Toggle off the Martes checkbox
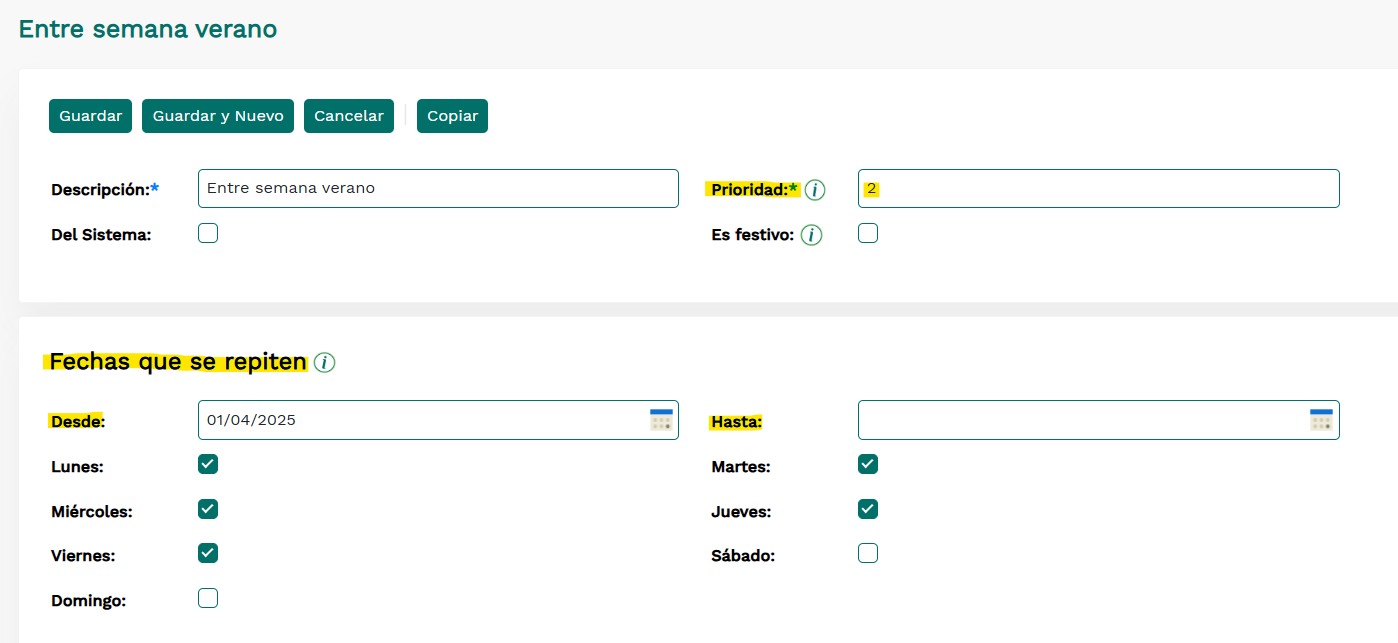The width and height of the screenshot is (1398, 643). click(868, 464)
